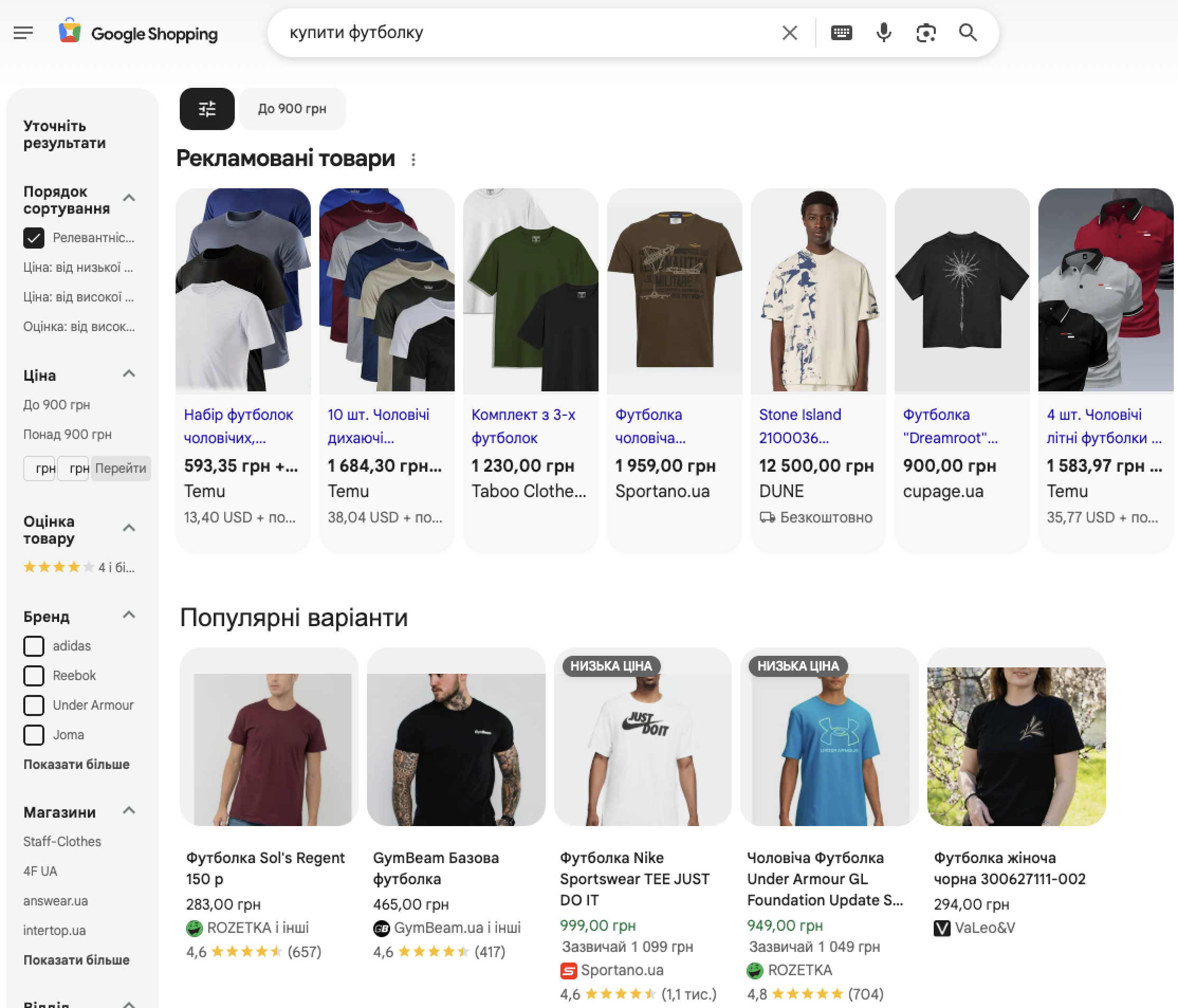Check the Joma brand checkbox

point(33,735)
